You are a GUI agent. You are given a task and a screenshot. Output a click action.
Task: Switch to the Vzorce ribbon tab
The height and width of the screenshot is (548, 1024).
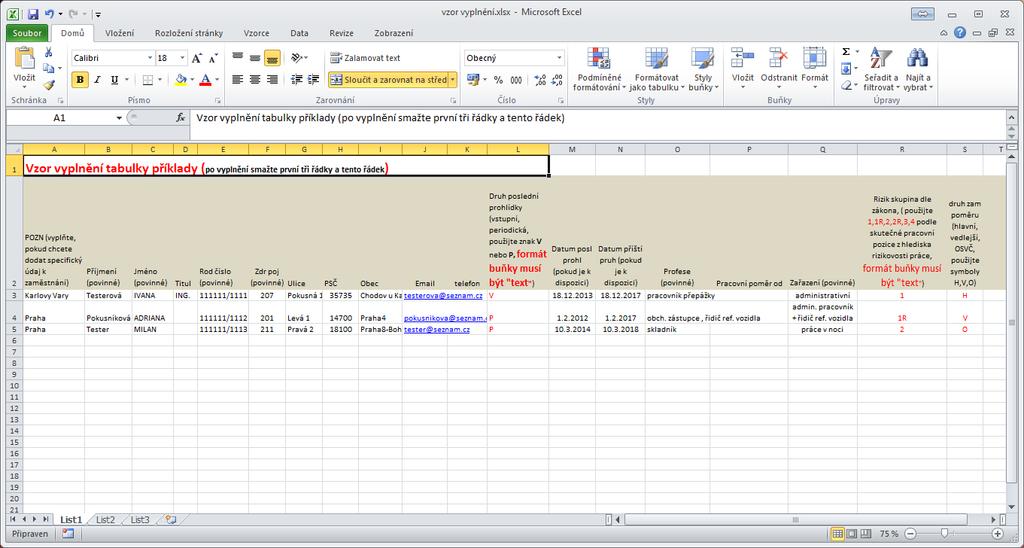[x=257, y=33]
